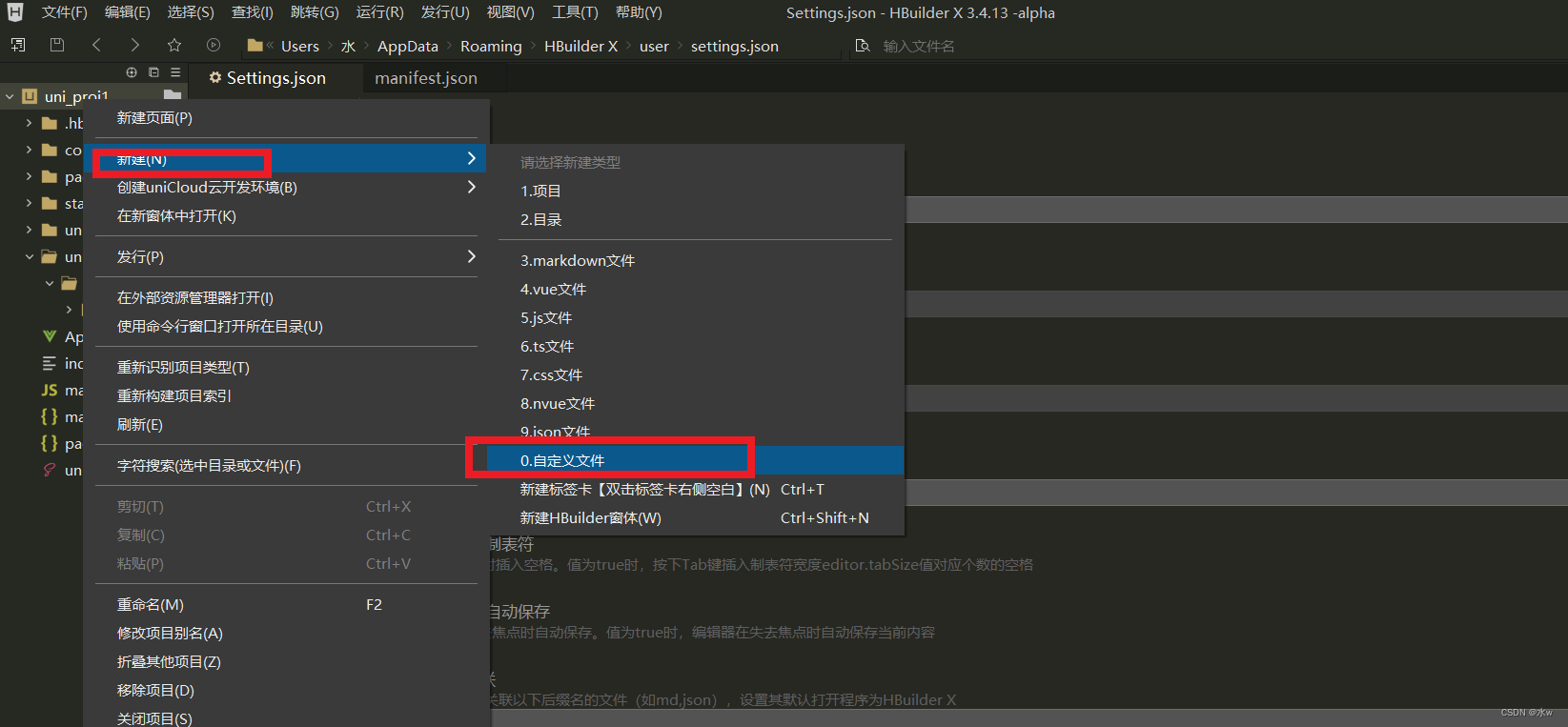This screenshot has height=727, width=1568.
Task: Click the breadcrumb folder icon before Users
Action: 255,45
